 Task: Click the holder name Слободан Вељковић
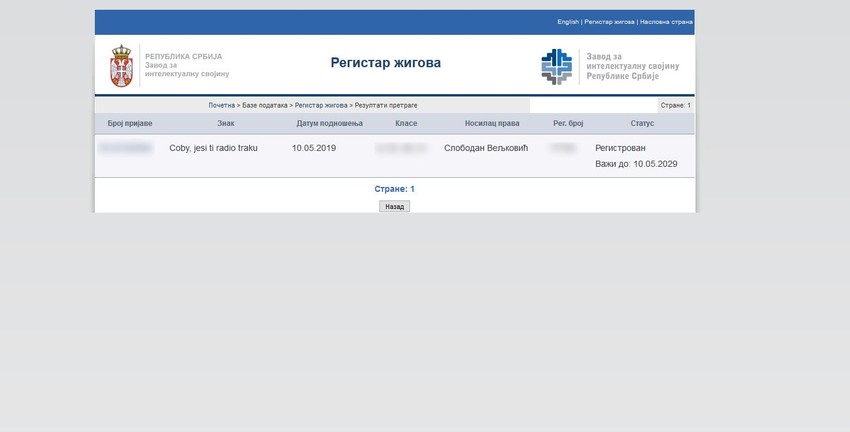(x=486, y=148)
